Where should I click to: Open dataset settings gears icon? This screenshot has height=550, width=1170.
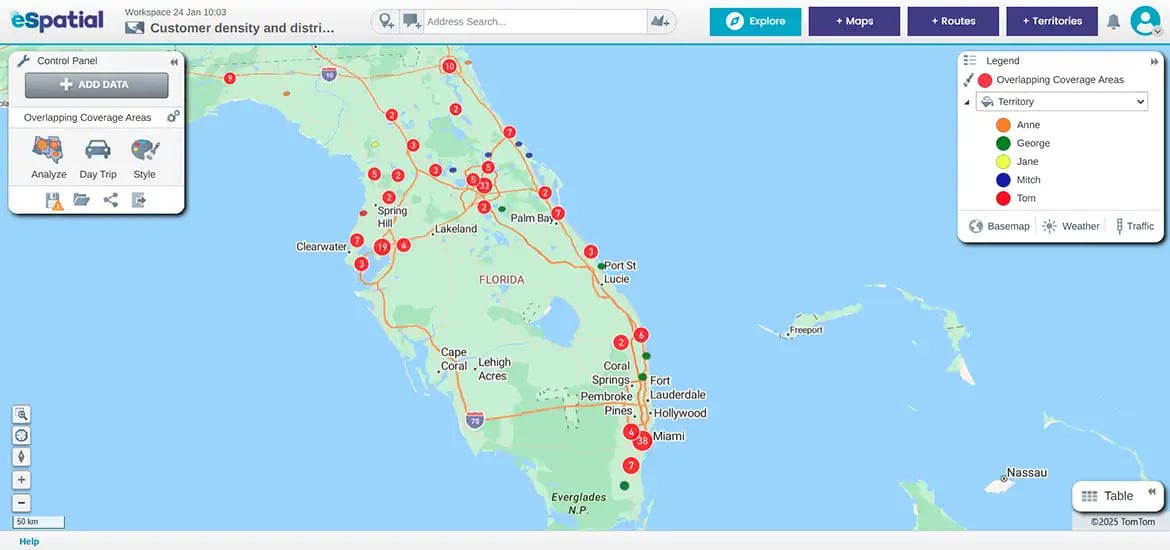click(173, 117)
